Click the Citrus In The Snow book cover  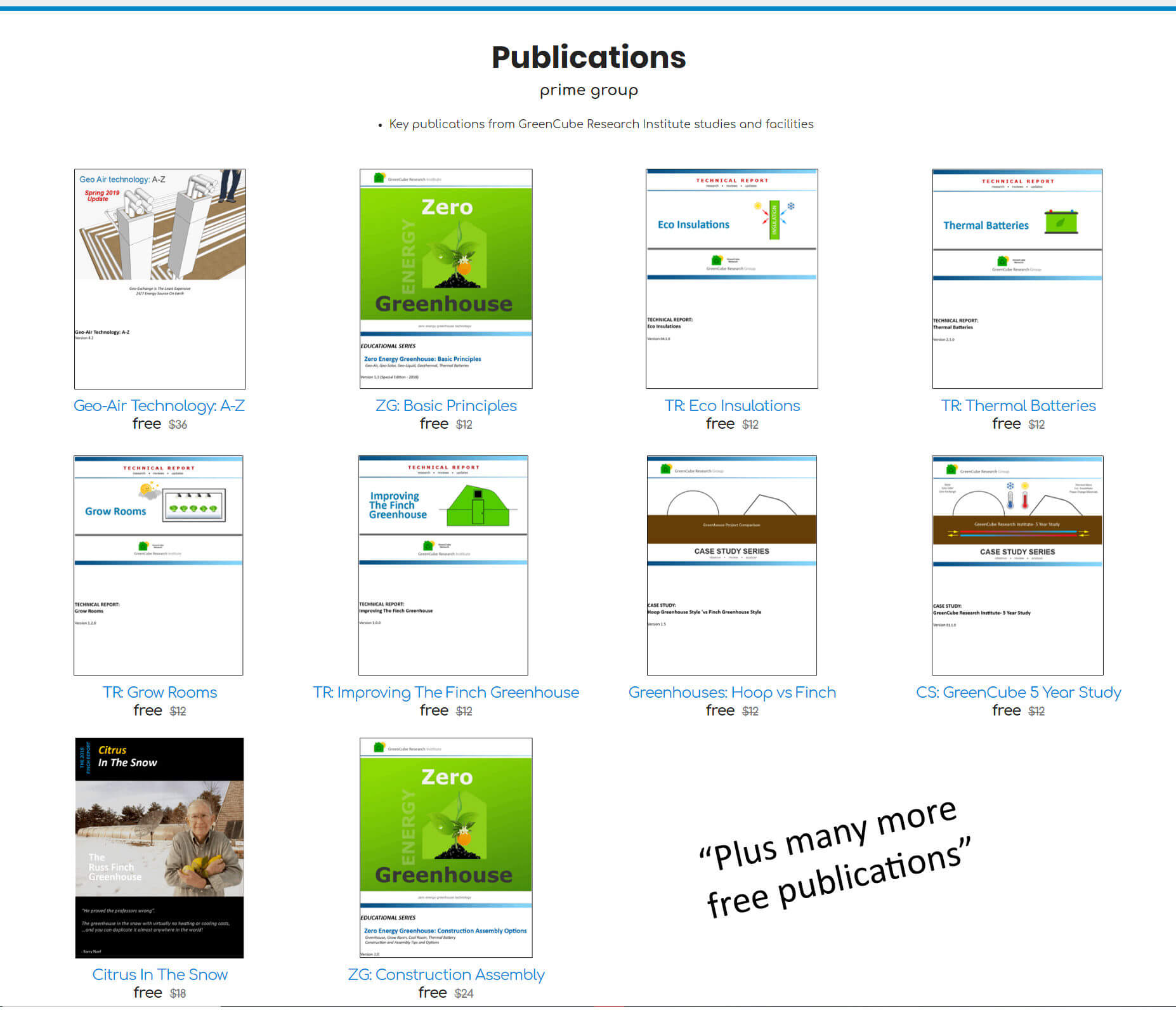click(159, 847)
